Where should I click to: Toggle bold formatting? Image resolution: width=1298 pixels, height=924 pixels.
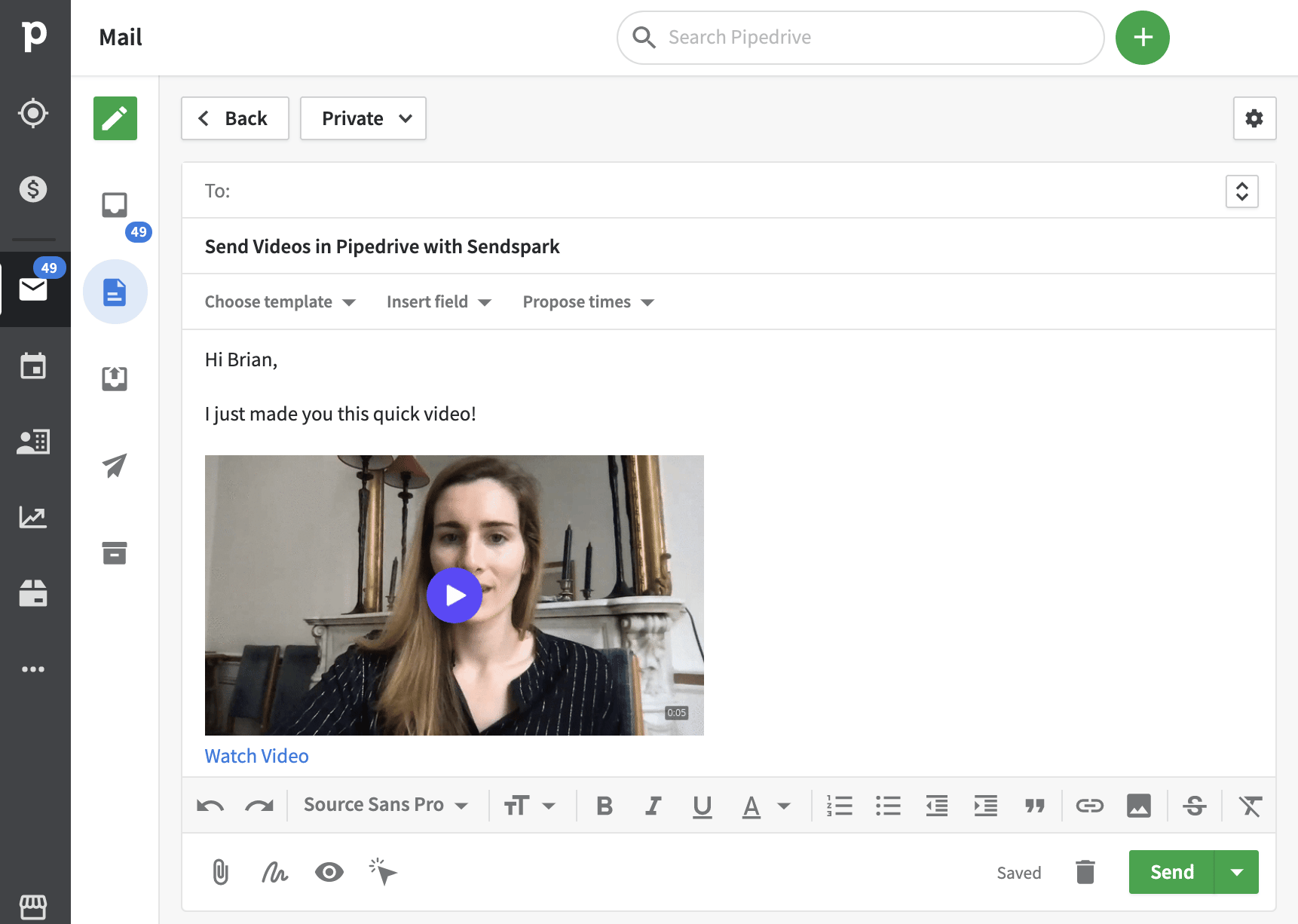click(605, 806)
